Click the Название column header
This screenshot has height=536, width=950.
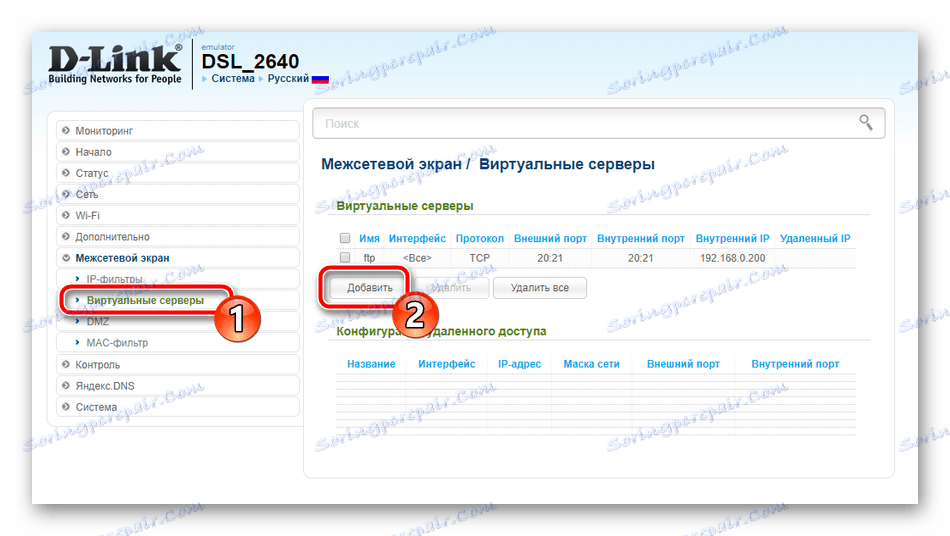(371, 364)
